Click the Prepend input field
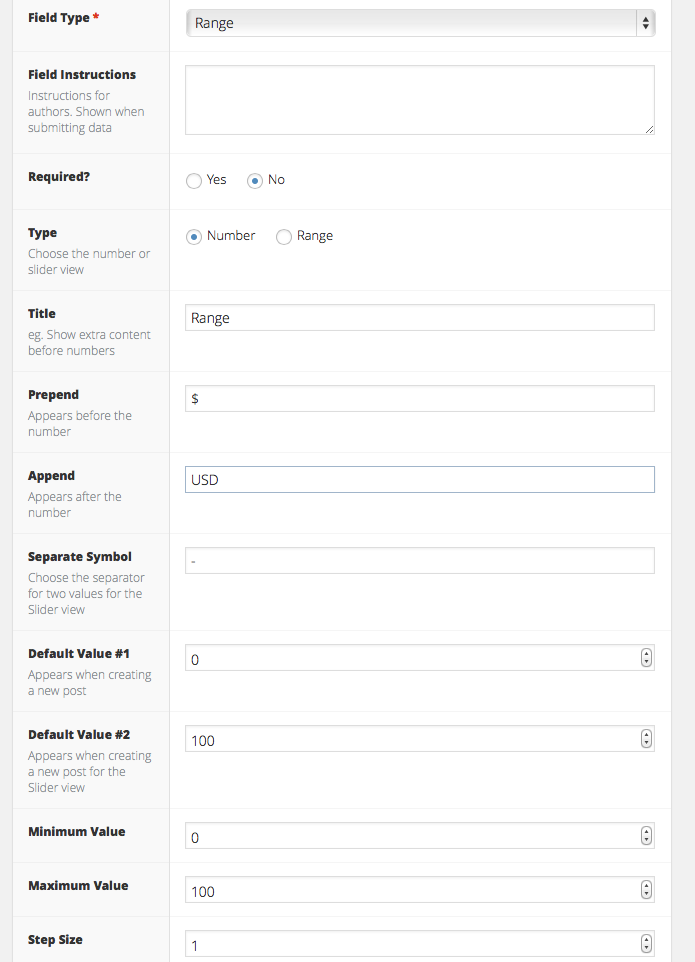The height and width of the screenshot is (962, 695). point(420,399)
